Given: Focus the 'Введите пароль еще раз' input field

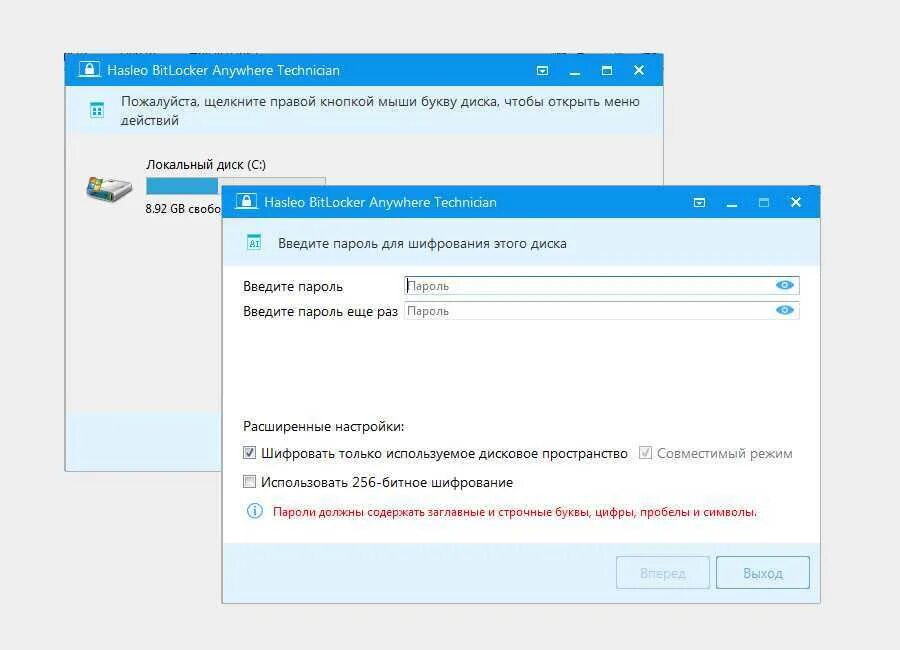Looking at the screenshot, I should tap(602, 311).
